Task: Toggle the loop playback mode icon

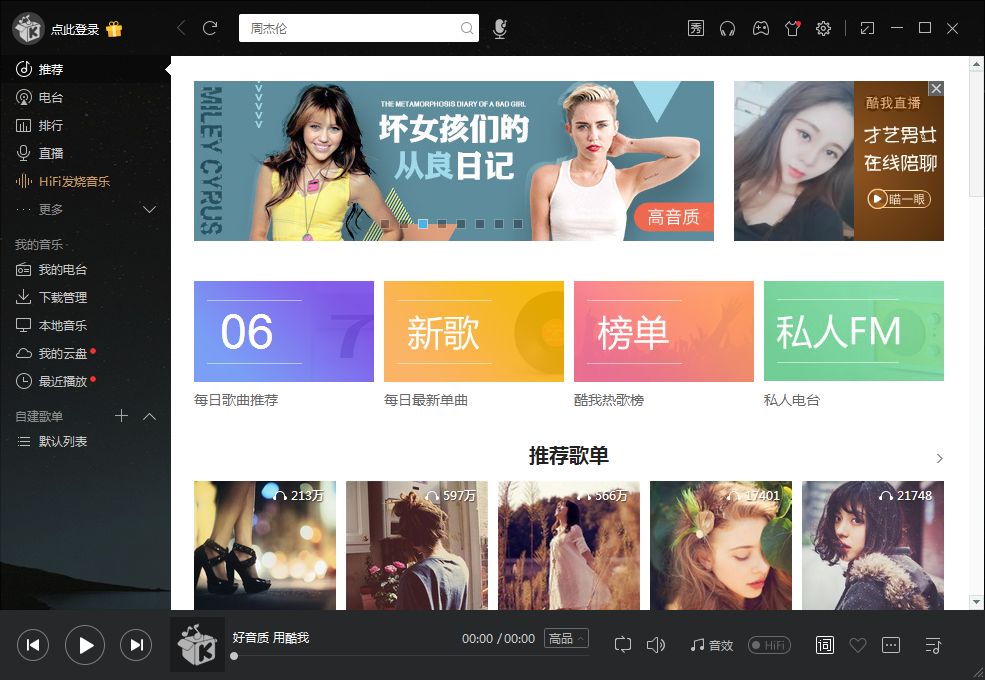Action: [623, 645]
